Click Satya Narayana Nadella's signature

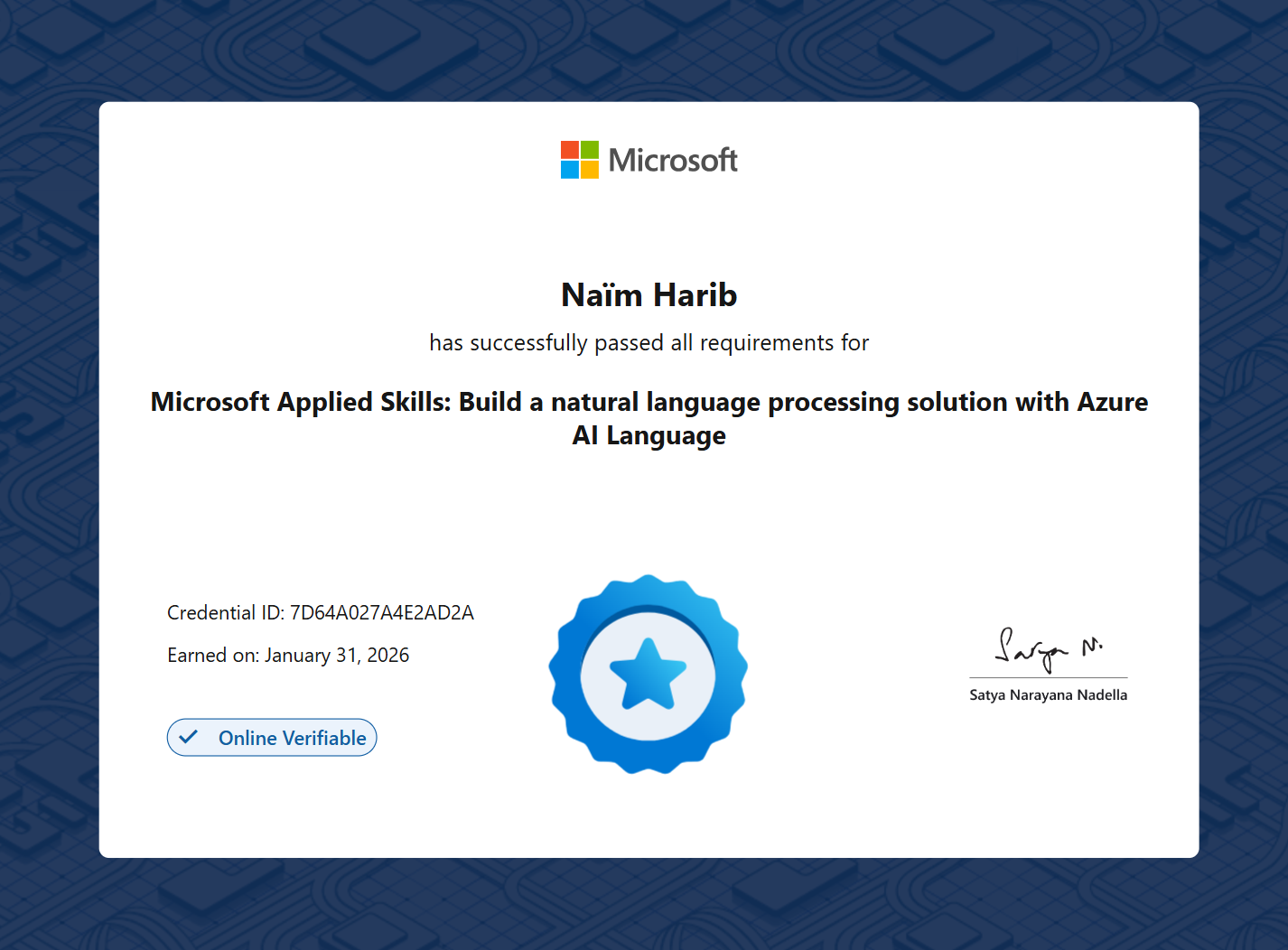[1046, 646]
